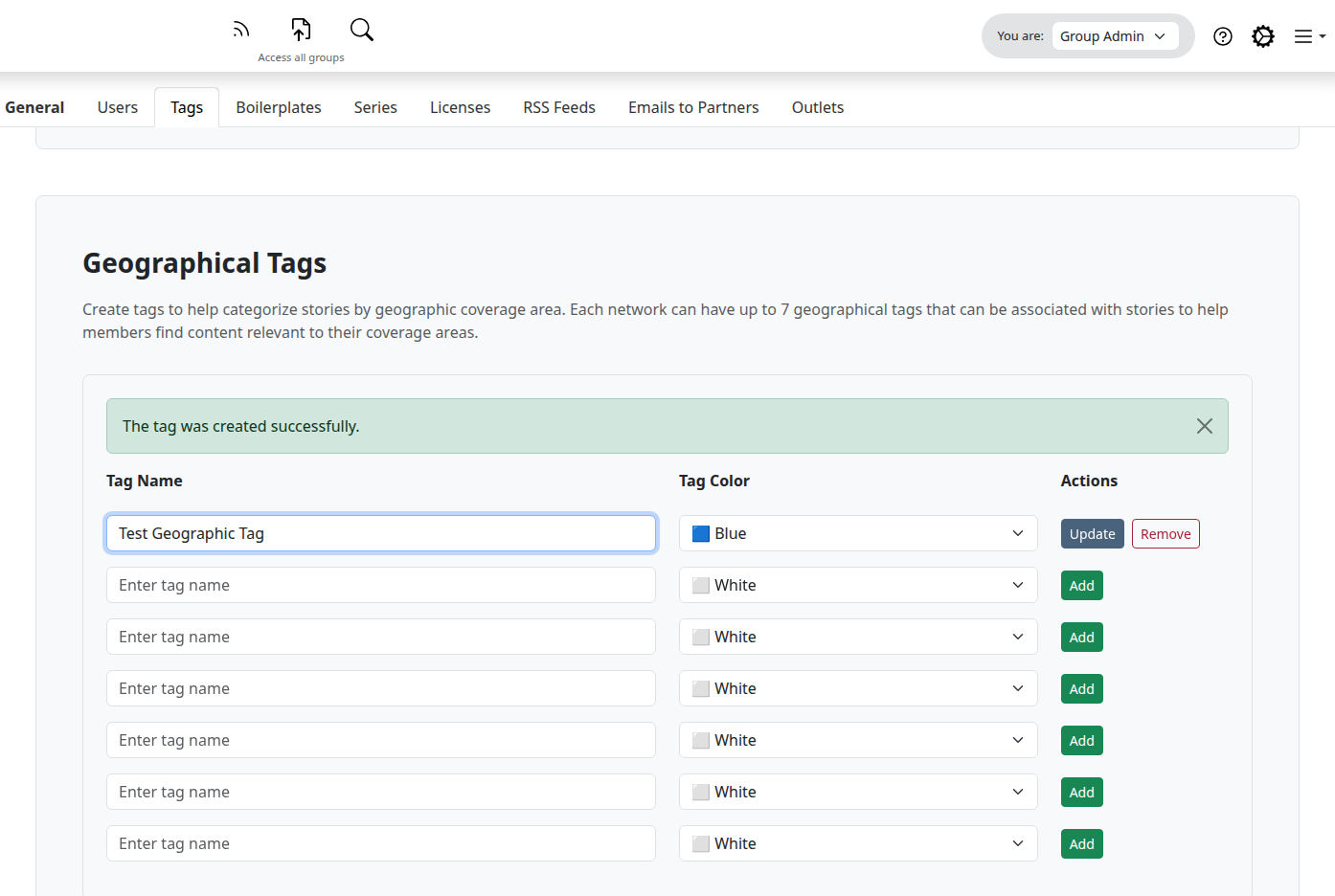The image size is (1335, 896).
Task: Open the Licenses tab
Action: (x=460, y=107)
